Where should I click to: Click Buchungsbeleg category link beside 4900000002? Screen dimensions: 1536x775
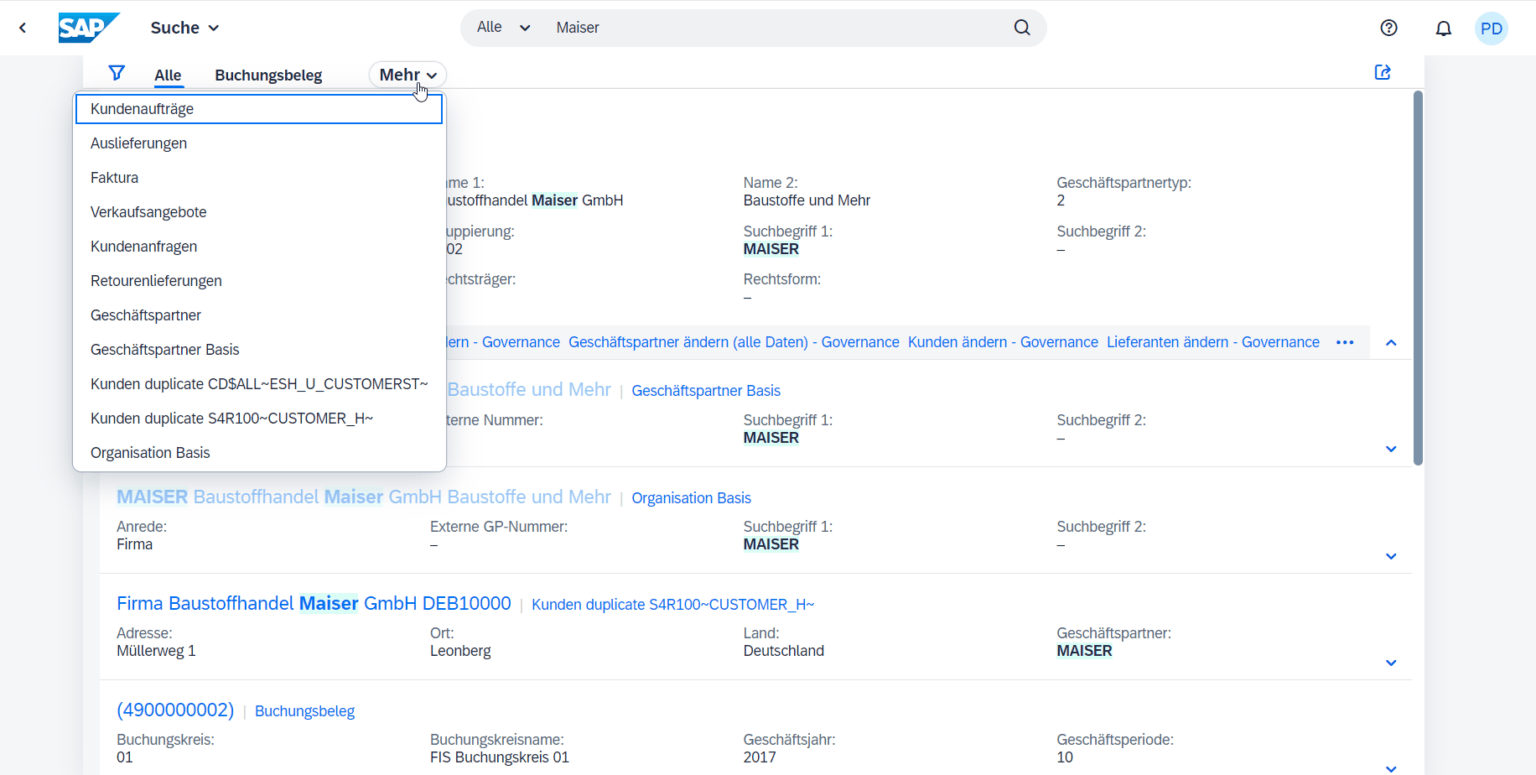click(305, 712)
